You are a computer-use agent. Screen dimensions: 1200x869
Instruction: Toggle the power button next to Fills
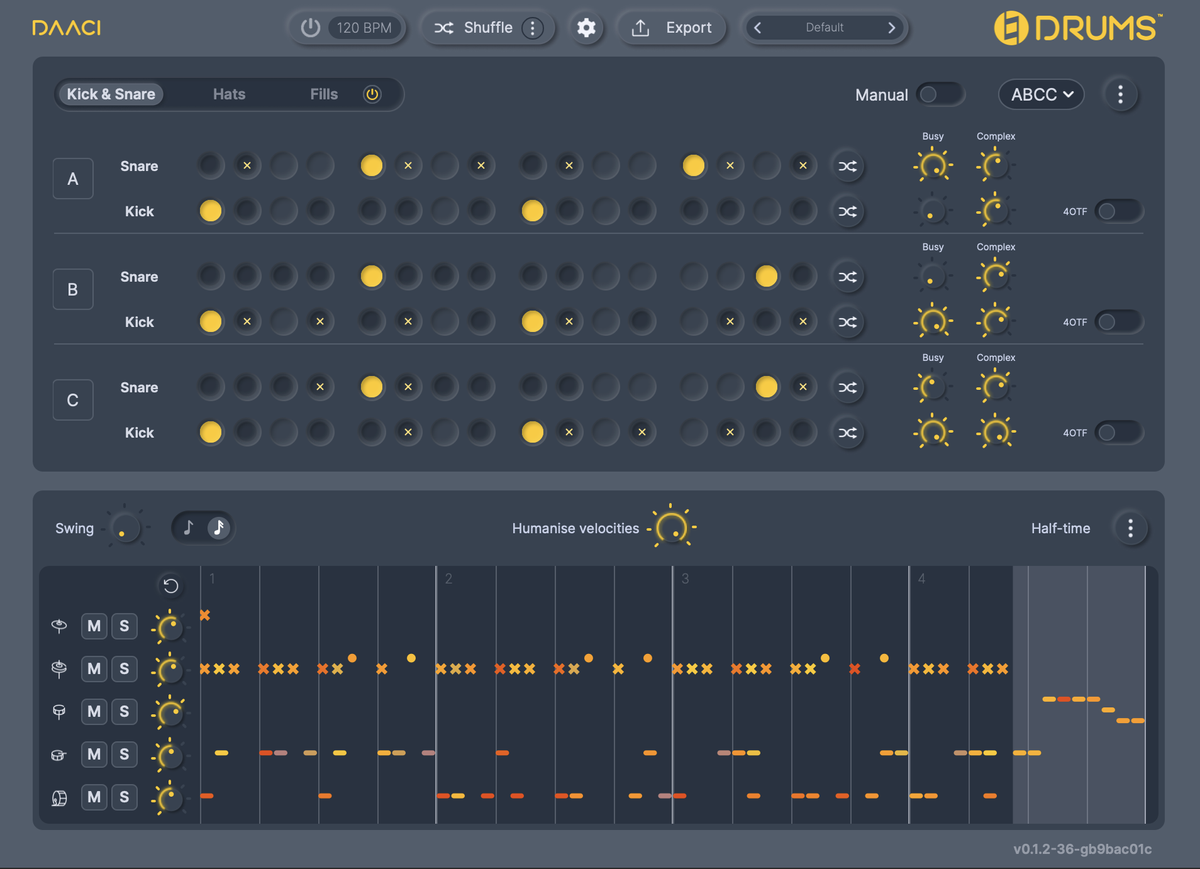click(371, 94)
